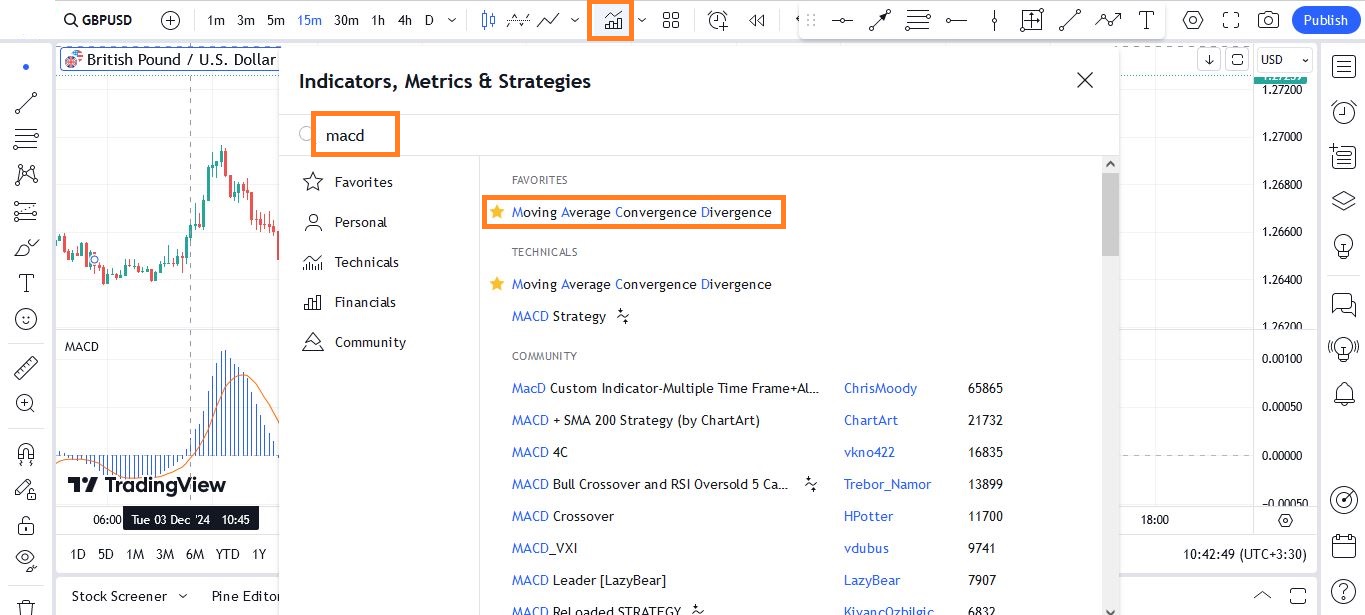The width and height of the screenshot is (1365, 615).
Task: Toggle favorite star on Technicals MACD entry
Action: point(497,284)
